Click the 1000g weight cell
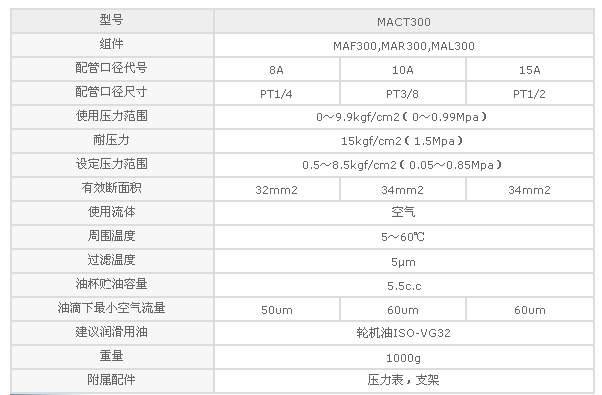 pos(404,357)
